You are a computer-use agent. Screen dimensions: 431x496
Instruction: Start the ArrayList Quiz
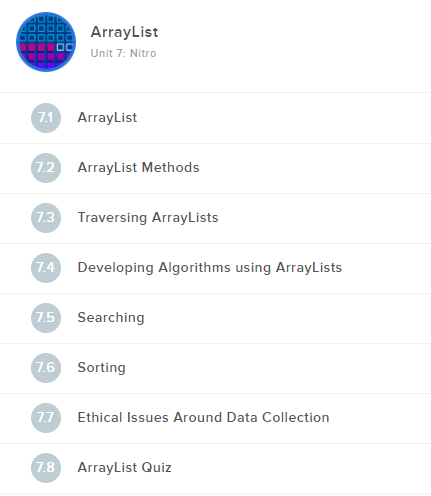[124, 468]
